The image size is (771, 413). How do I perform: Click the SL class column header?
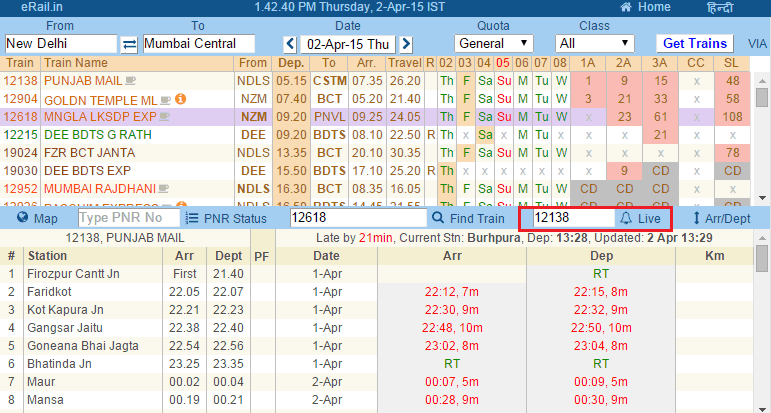coord(732,63)
